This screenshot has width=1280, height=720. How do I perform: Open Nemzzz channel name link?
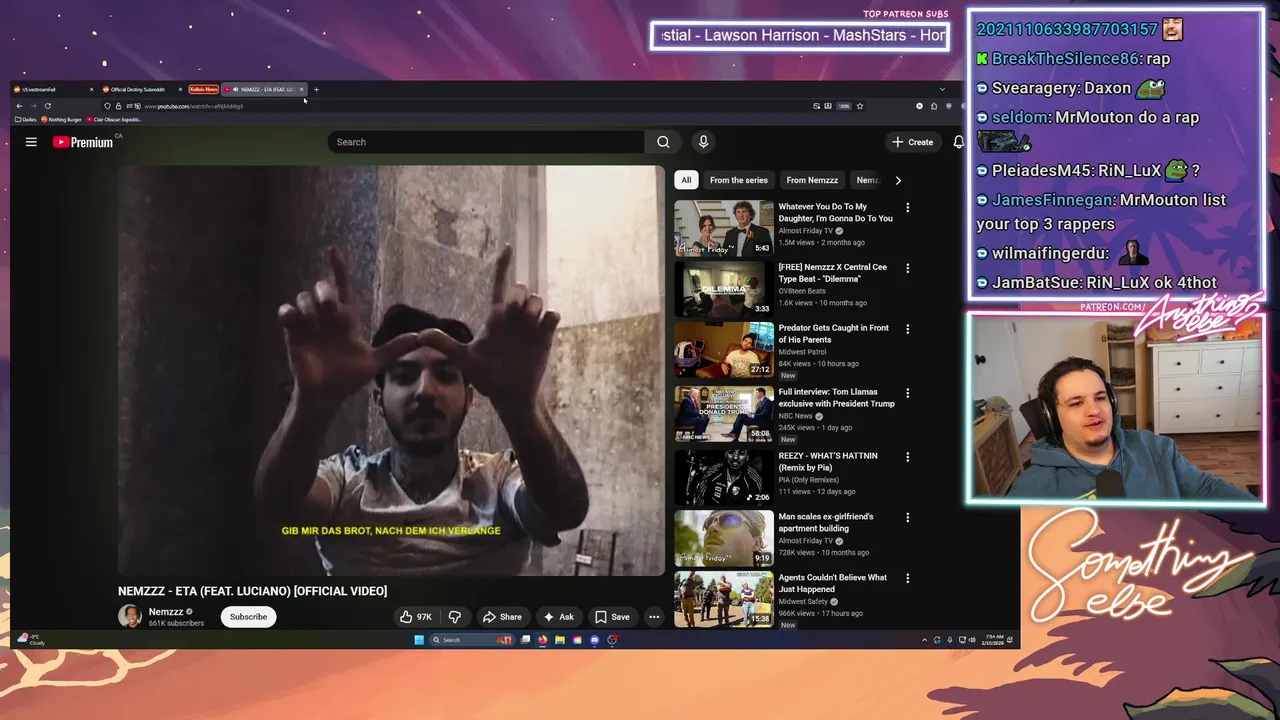pos(166,612)
